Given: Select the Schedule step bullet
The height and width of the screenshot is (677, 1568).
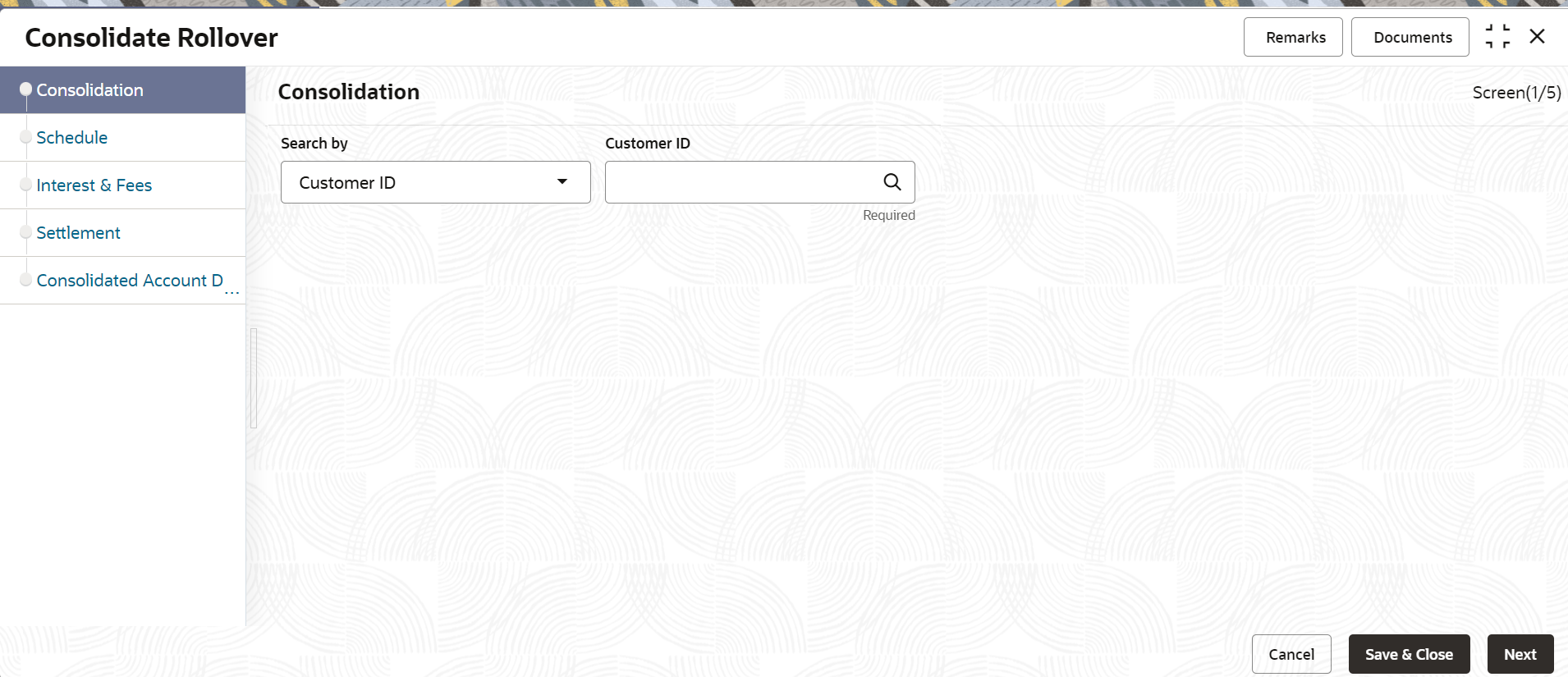Looking at the screenshot, I should [x=25, y=137].
